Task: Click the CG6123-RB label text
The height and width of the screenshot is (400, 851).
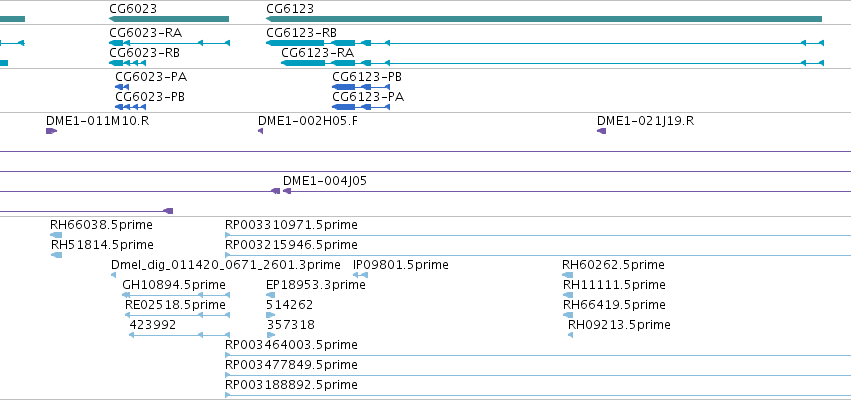Action: (301, 33)
